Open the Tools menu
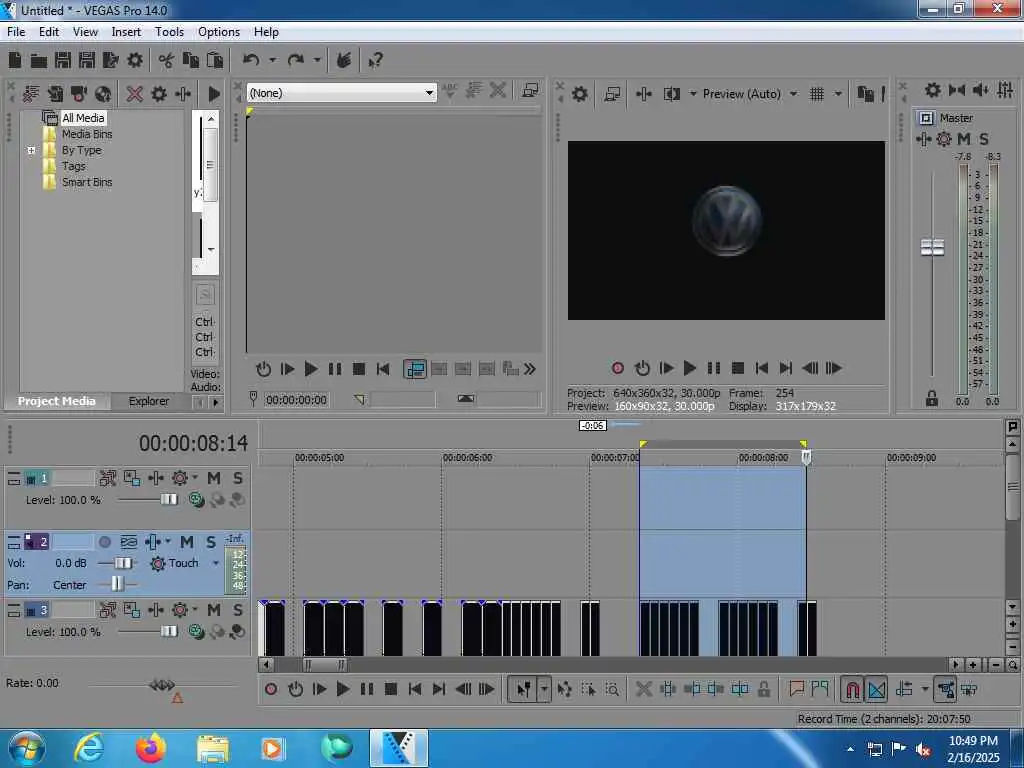Image resolution: width=1024 pixels, height=768 pixels. coord(169,32)
